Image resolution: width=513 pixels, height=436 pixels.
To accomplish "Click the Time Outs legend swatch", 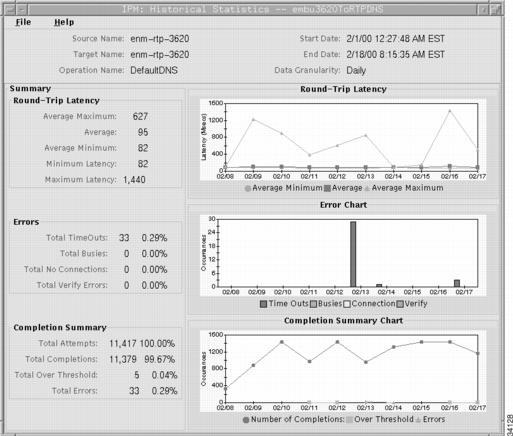I will coord(263,304).
